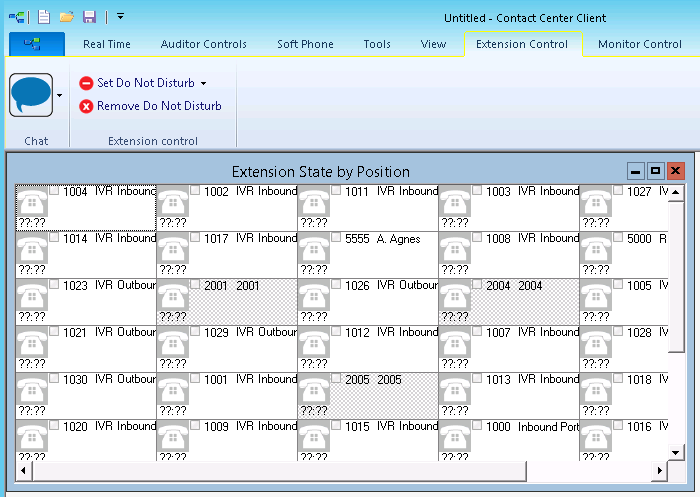Click the vertical scrollbar up arrow
The height and width of the screenshot is (497, 700).
tap(676, 192)
